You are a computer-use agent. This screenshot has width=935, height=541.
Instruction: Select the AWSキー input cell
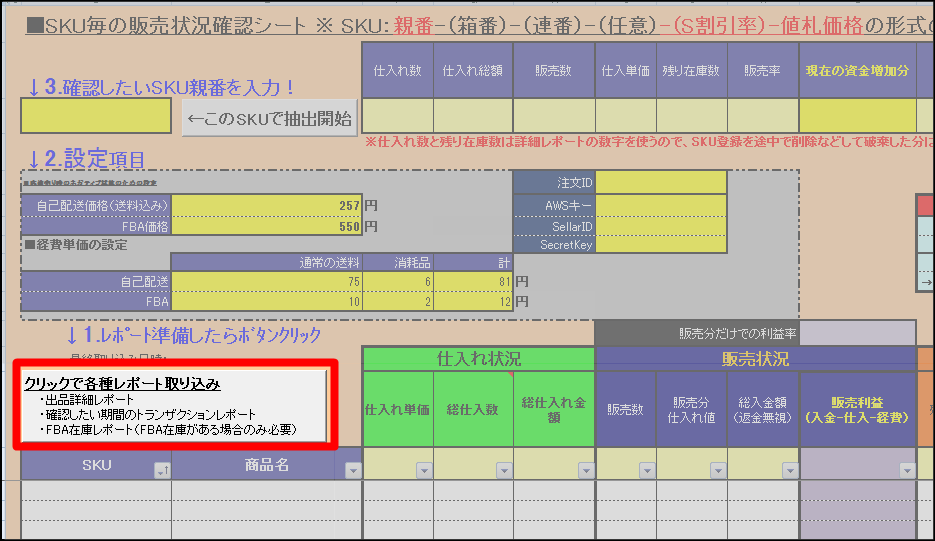[x=661, y=205]
